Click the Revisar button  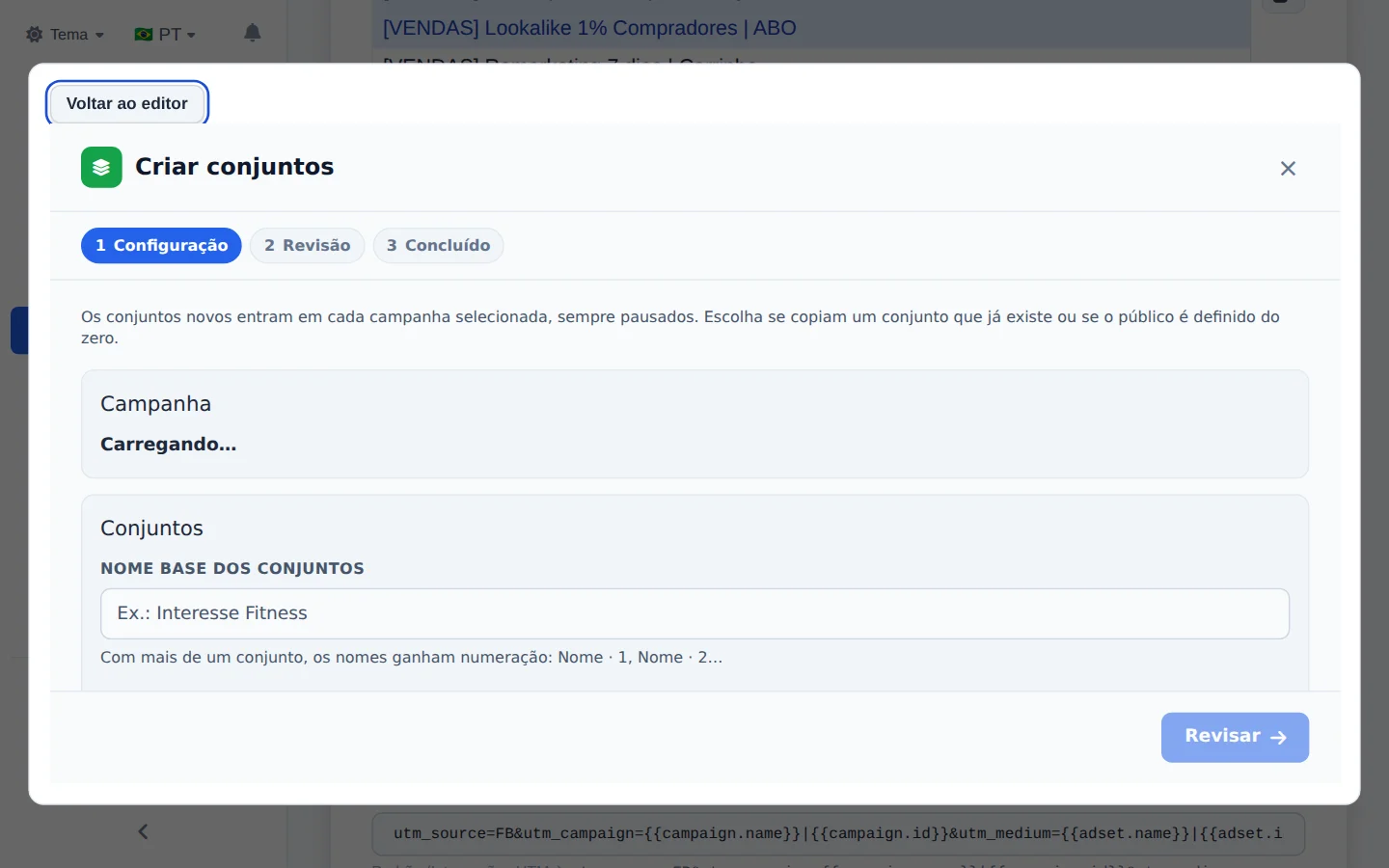tap(1235, 737)
